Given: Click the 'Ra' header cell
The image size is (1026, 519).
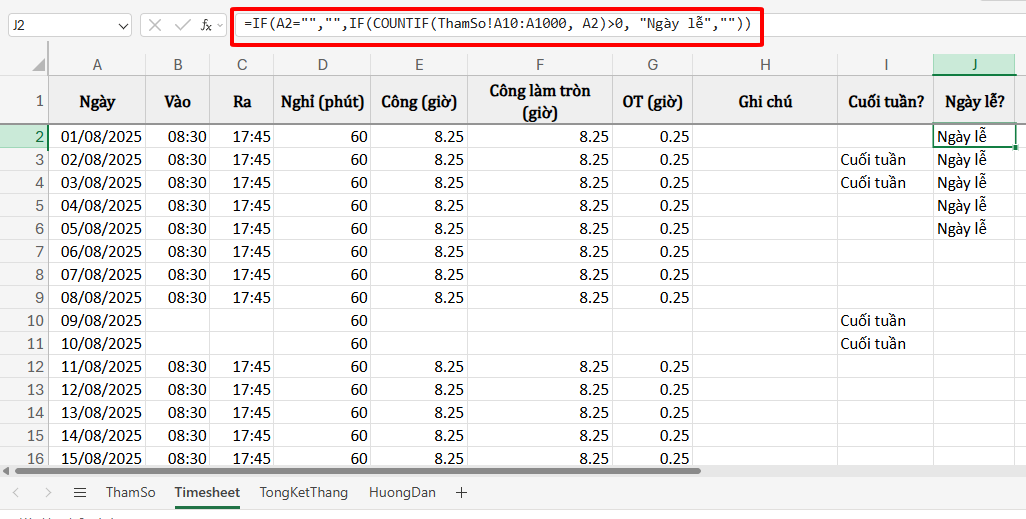Looking at the screenshot, I should point(242,101).
